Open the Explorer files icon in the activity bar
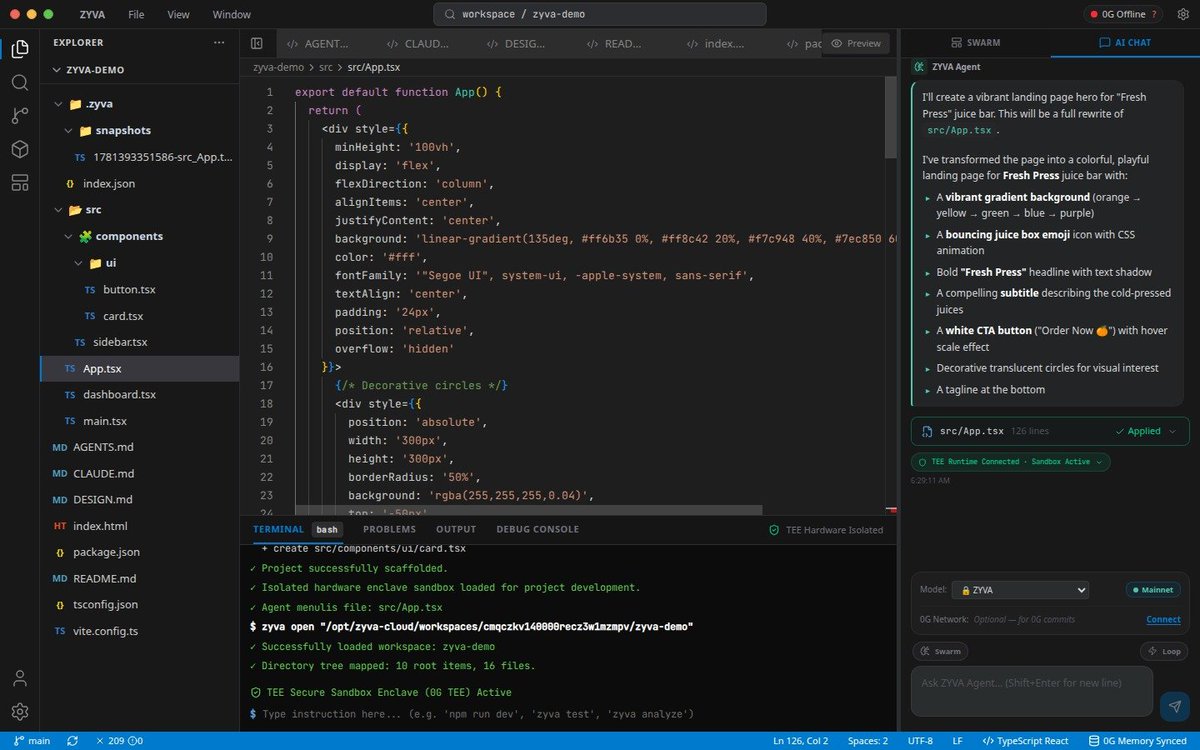The width and height of the screenshot is (1200, 750). (x=20, y=49)
